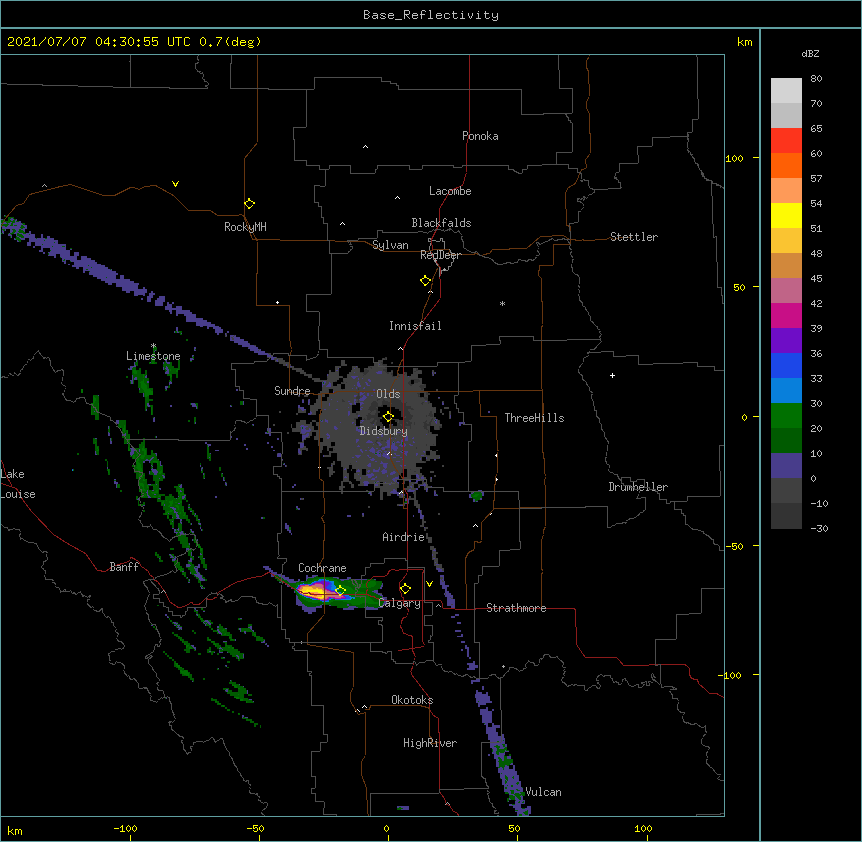Click the HighRiver city label

point(430,743)
